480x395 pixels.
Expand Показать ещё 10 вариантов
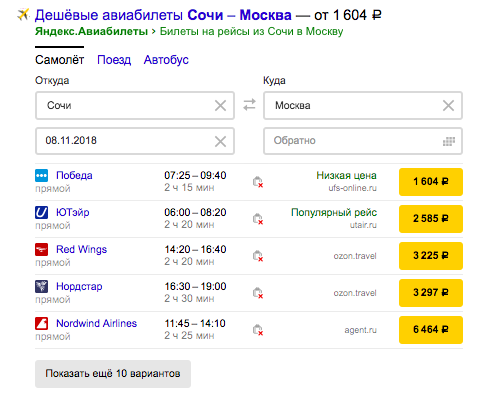click(x=113, y=374)
